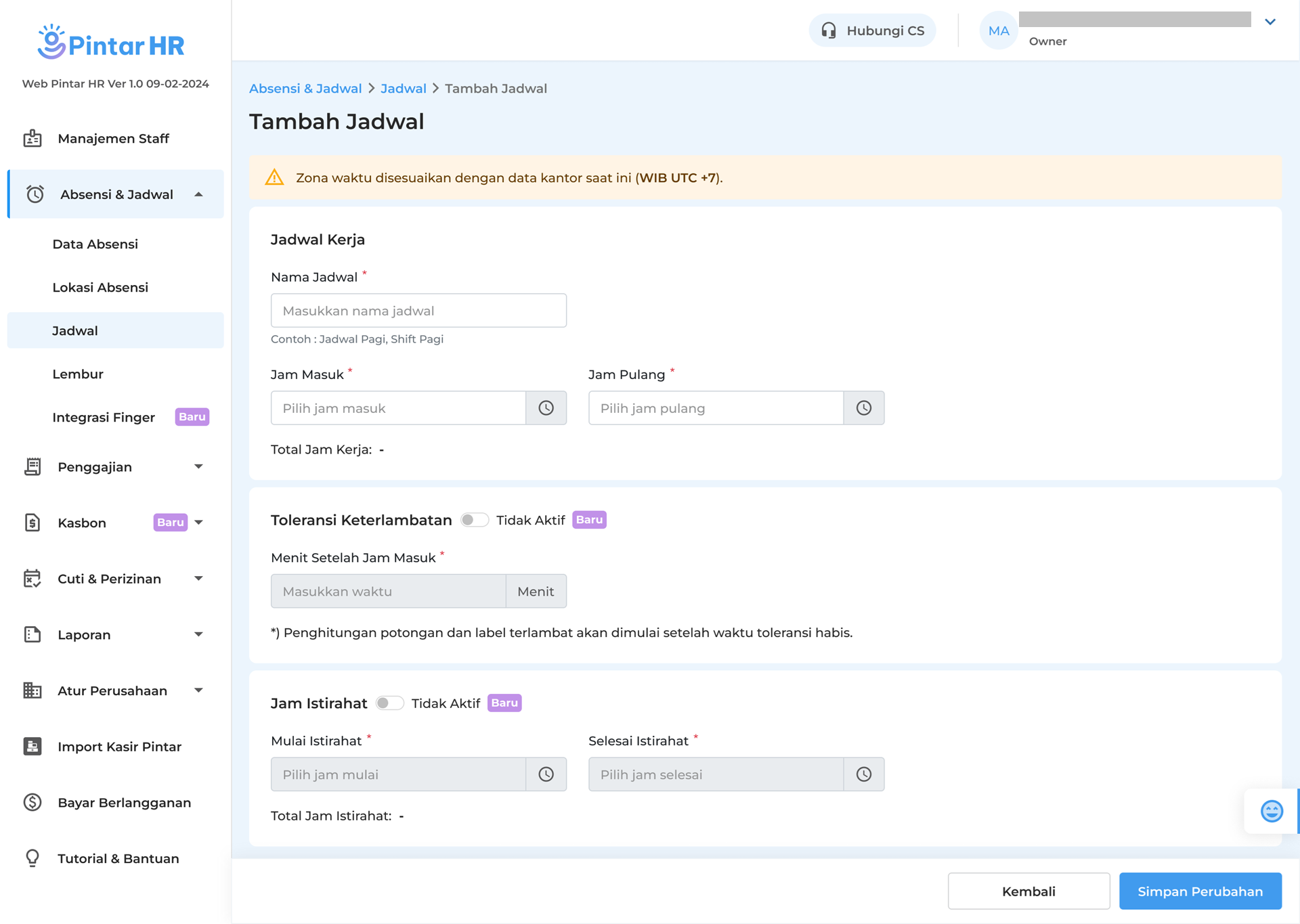Open the Lembur submenu item

(x=78, y=374)
